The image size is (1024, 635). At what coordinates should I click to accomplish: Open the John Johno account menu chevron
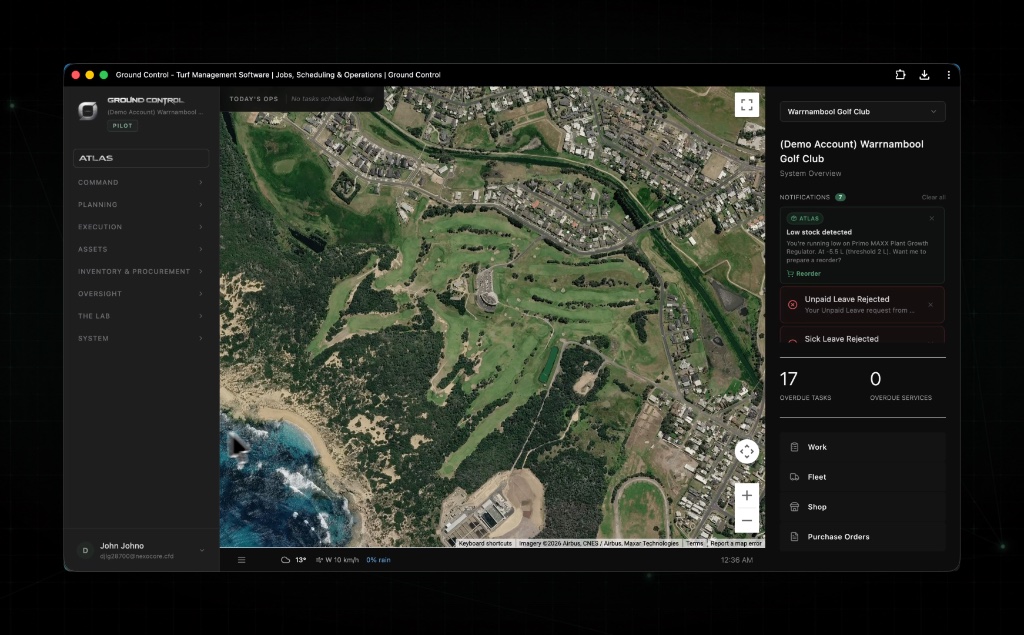202,551
